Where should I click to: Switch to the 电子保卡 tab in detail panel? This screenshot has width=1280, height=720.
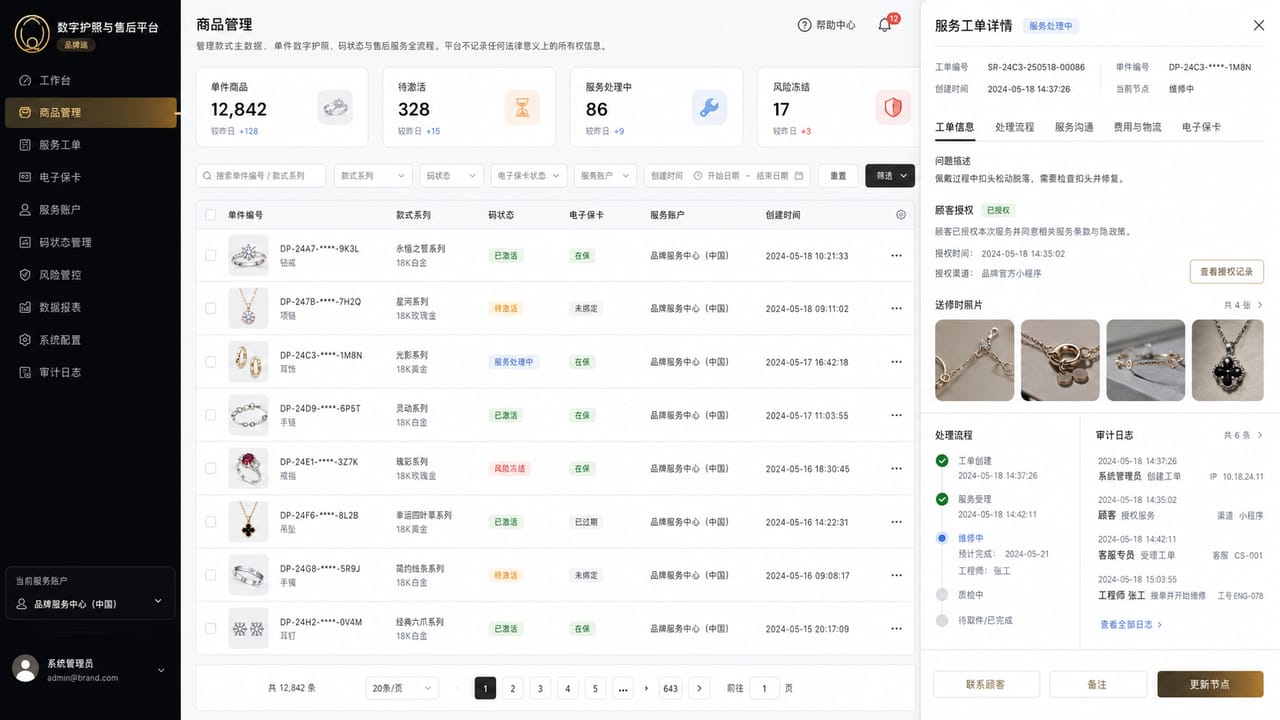1201,127
